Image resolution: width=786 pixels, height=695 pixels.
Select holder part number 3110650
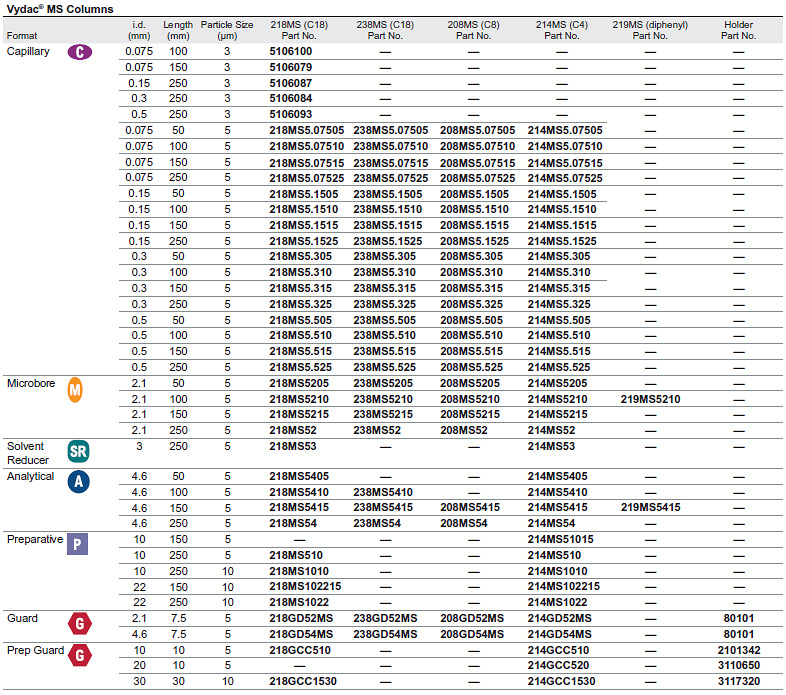point(739,665)
